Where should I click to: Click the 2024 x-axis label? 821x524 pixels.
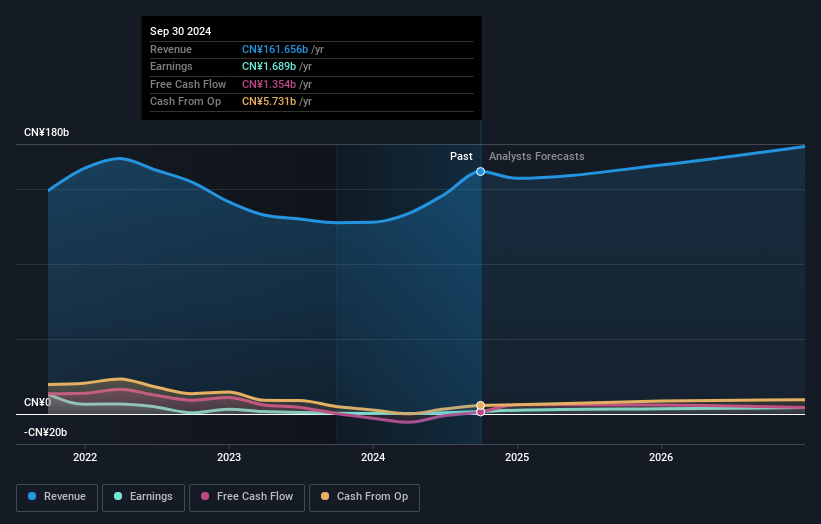click(373, 458)
